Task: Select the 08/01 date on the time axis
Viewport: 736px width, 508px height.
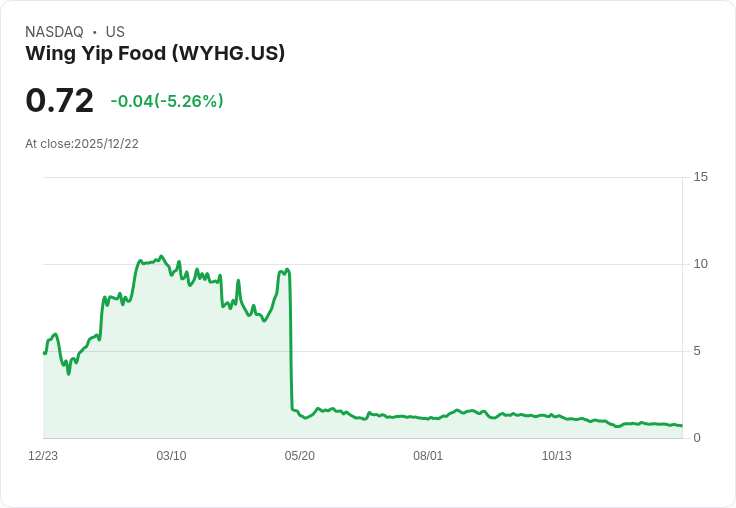Action: (428, 456)
